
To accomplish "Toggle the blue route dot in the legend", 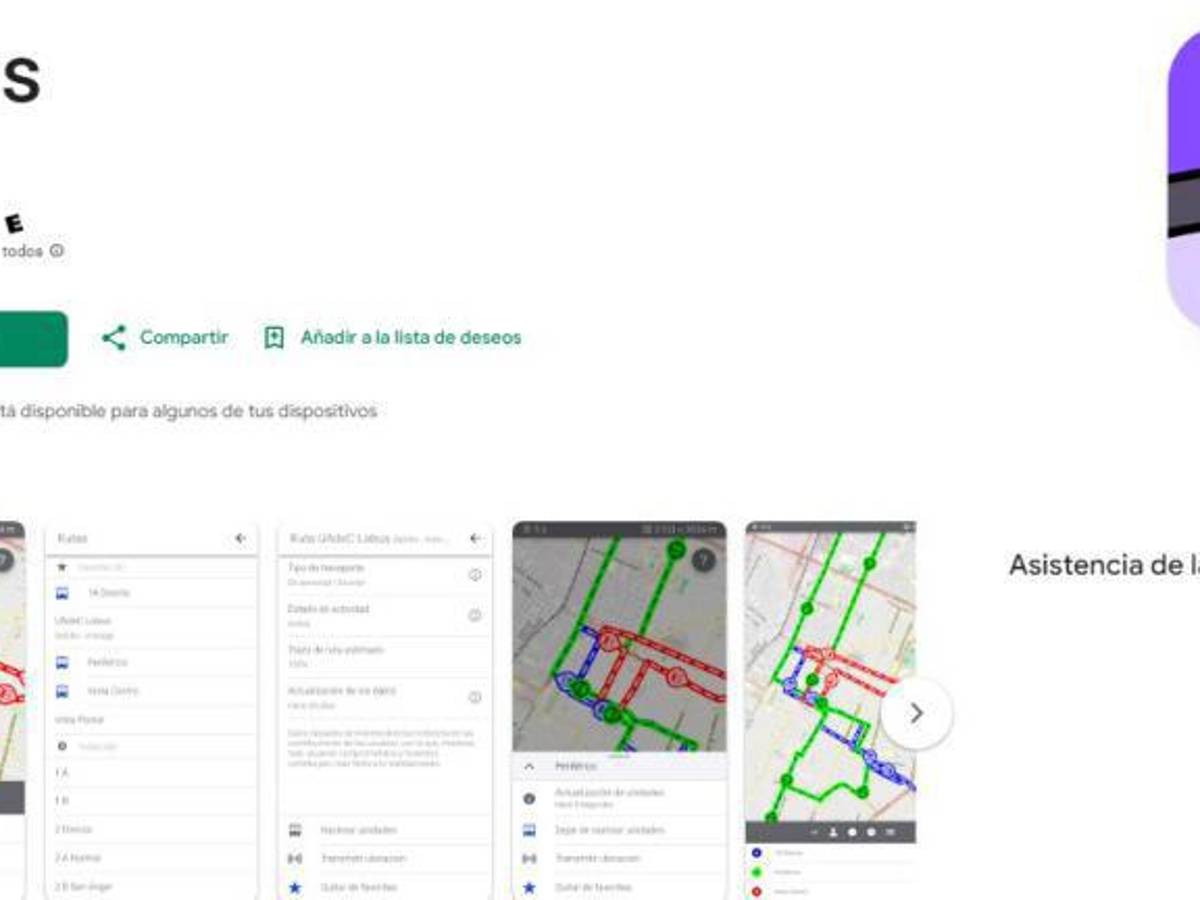I will click(756, 852).
